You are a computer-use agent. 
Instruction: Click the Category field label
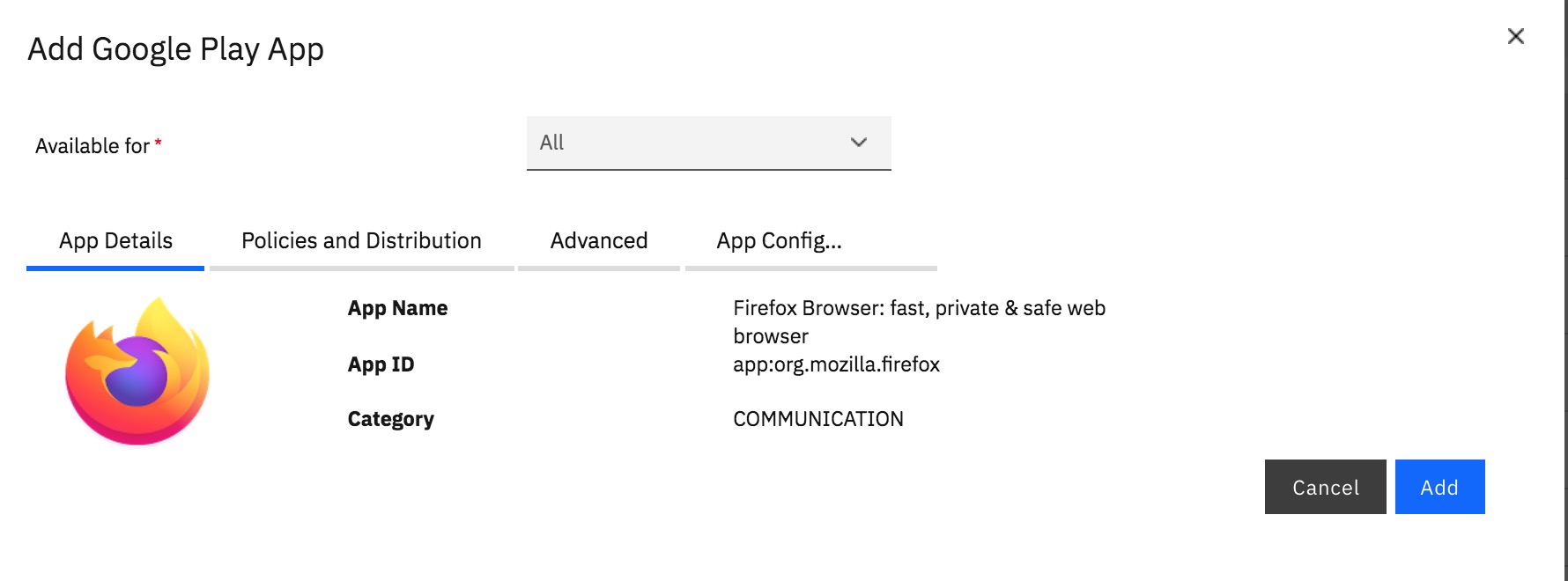[x=390, y=419]
